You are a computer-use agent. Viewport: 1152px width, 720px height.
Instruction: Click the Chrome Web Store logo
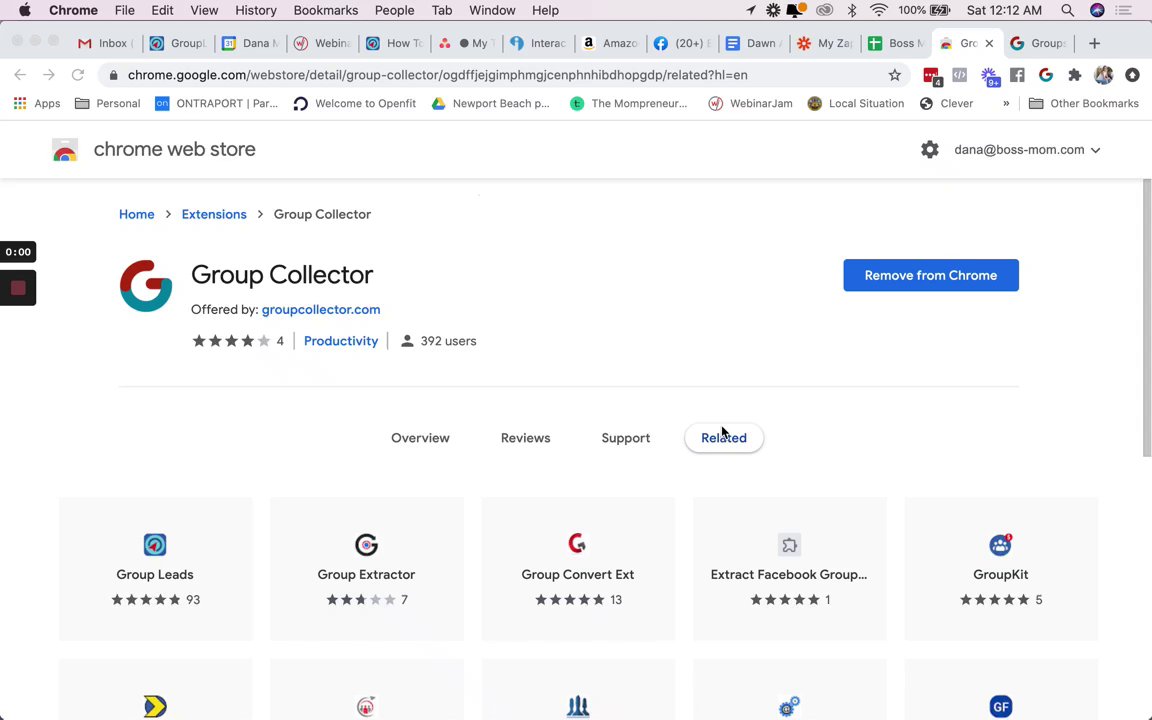coord(65,150)
